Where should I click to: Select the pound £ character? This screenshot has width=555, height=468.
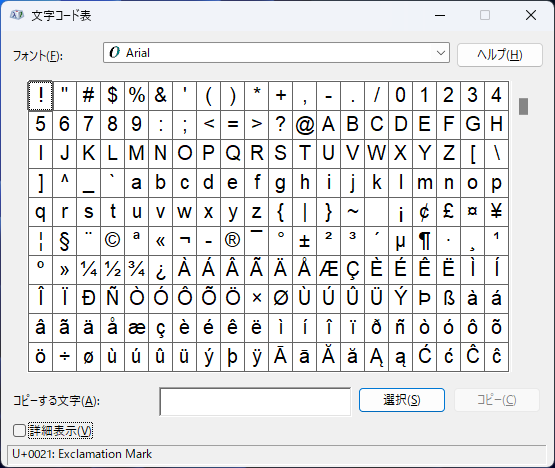click(448, 212)
